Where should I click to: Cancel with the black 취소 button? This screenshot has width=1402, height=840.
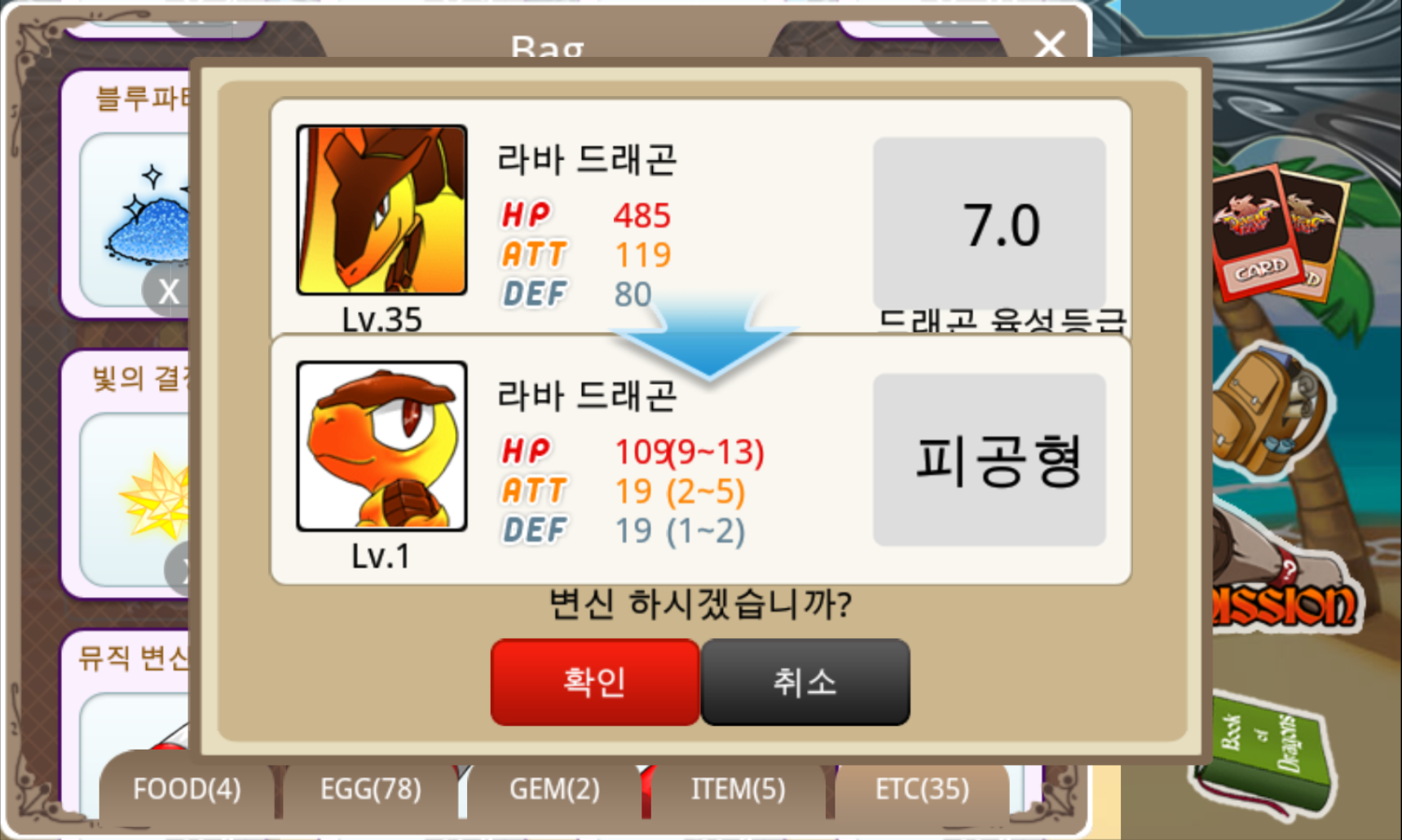point(805,682)
